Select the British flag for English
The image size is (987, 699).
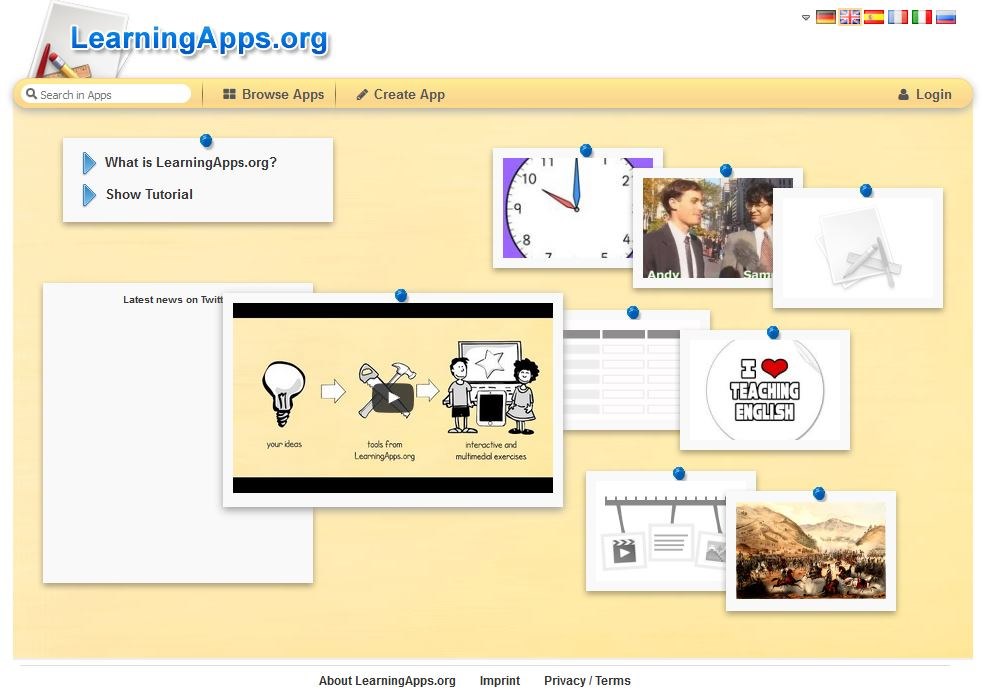tap(849, 17)
